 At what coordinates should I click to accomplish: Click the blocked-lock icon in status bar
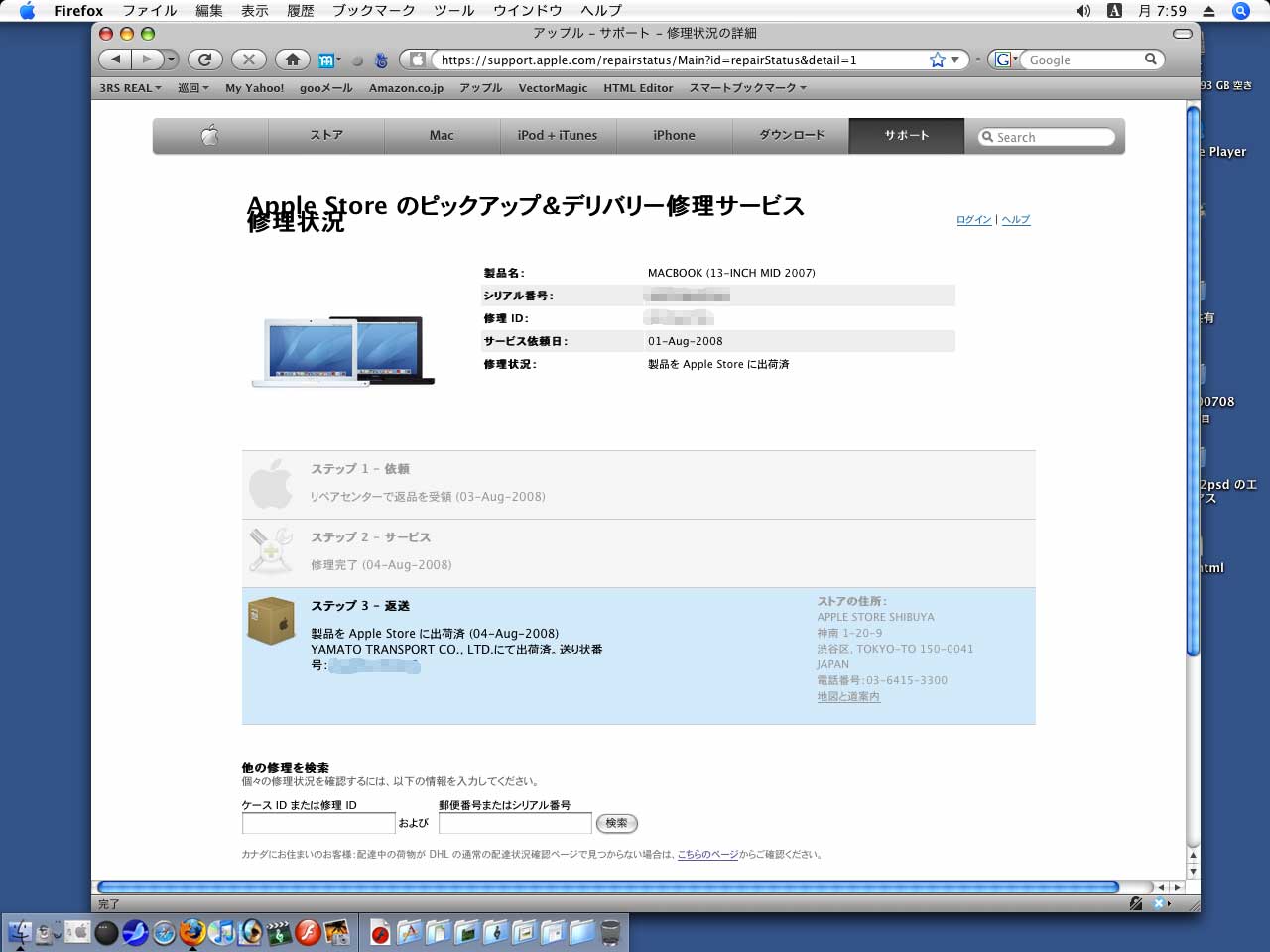coord(1136,903)
